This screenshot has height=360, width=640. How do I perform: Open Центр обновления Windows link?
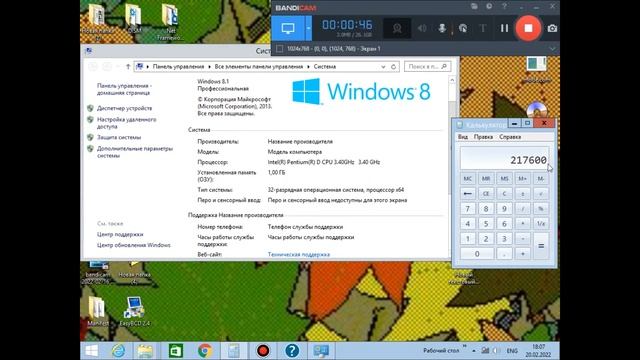(x=133, y=245)
